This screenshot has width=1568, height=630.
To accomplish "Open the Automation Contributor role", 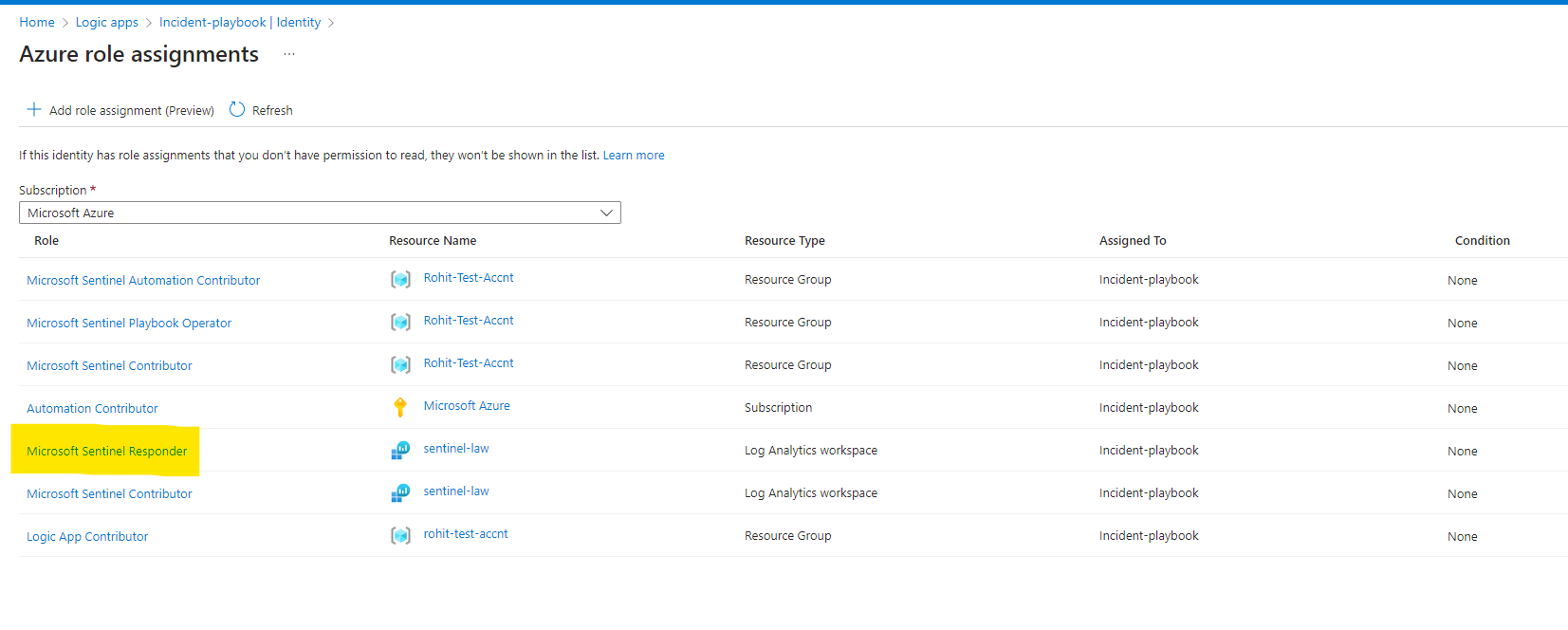I will tap(92, 408).
